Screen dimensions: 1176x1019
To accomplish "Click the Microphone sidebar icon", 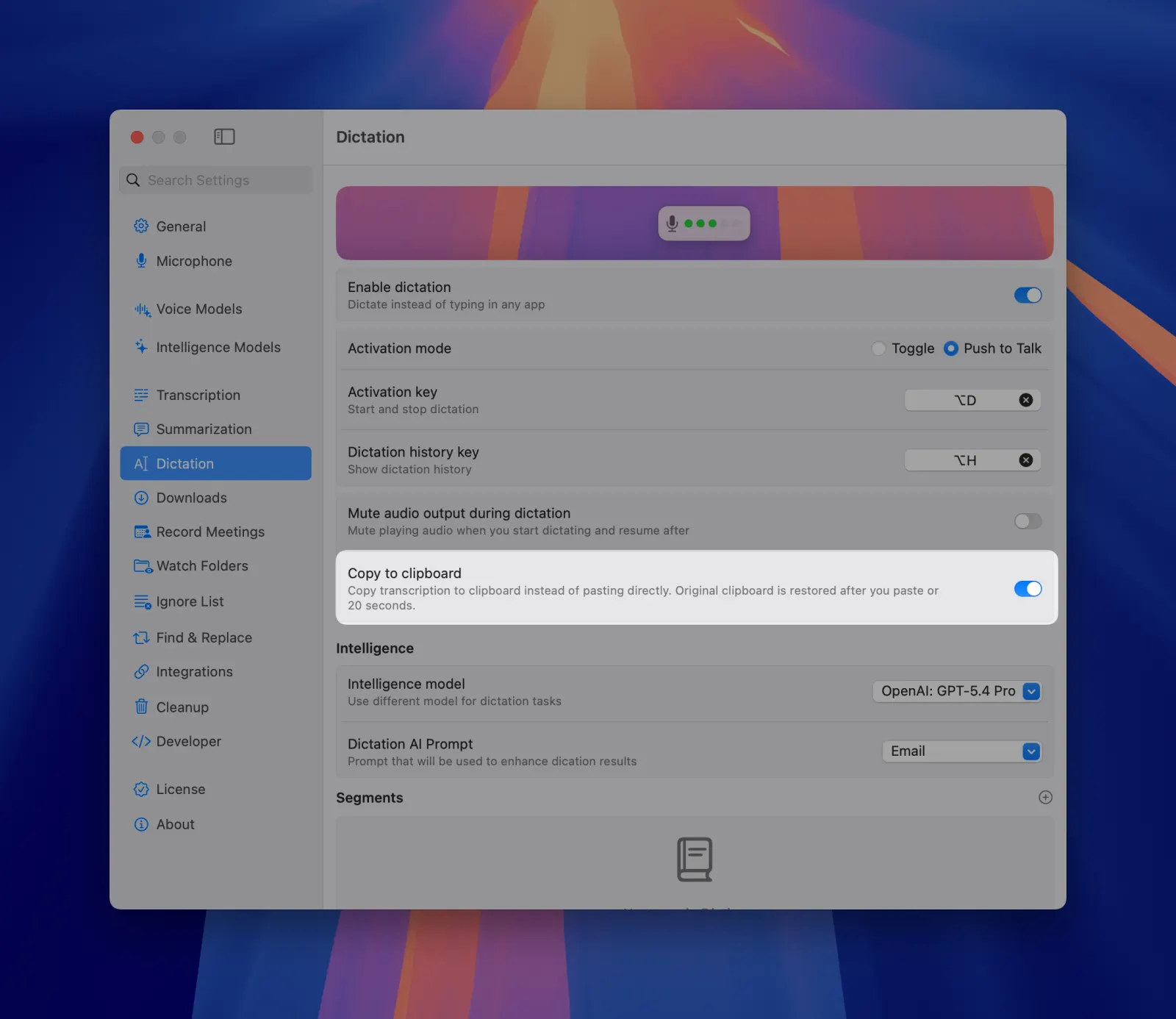I will 141,261.
